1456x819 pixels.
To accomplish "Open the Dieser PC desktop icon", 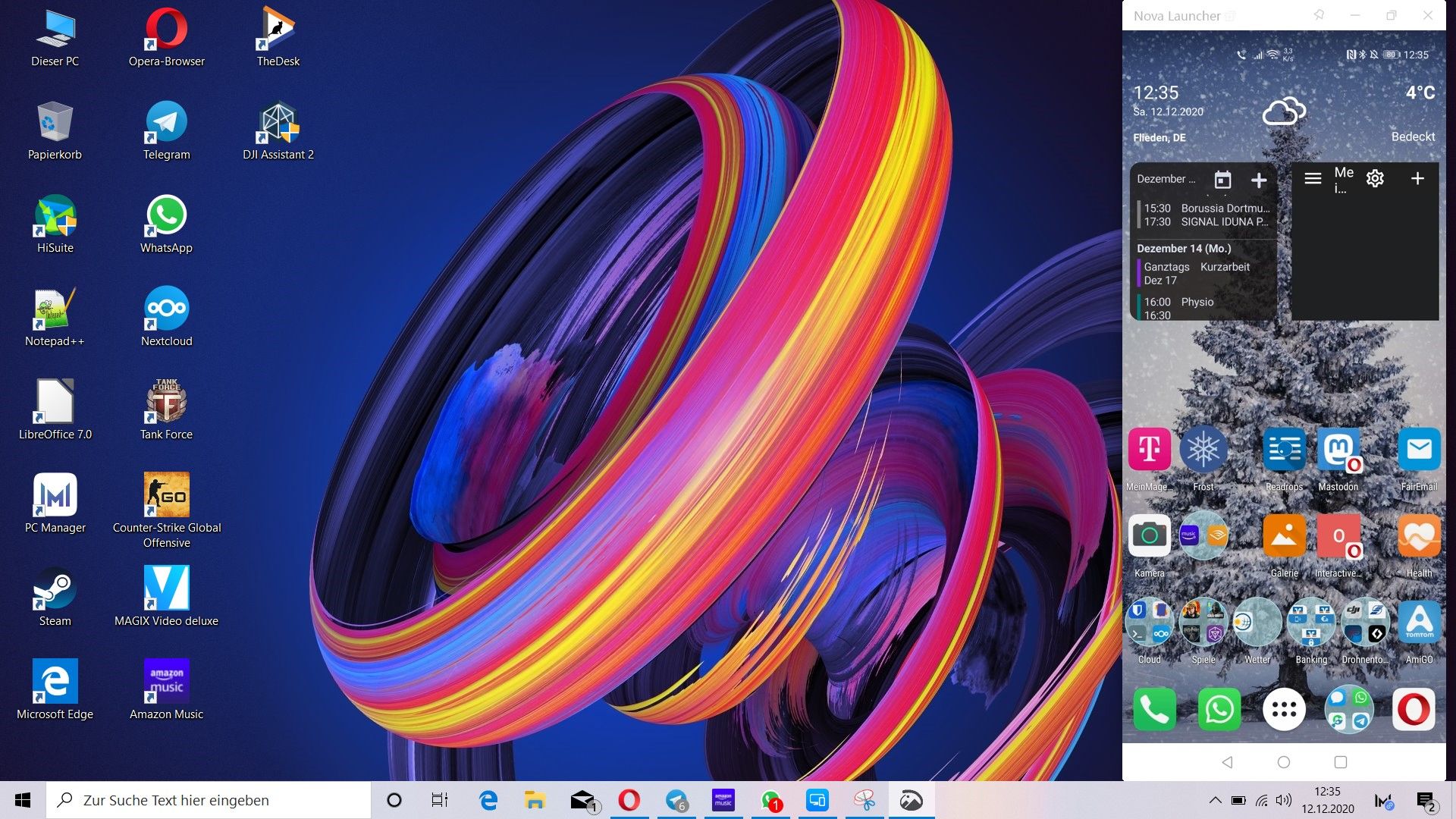I will [x=55, y=38].
